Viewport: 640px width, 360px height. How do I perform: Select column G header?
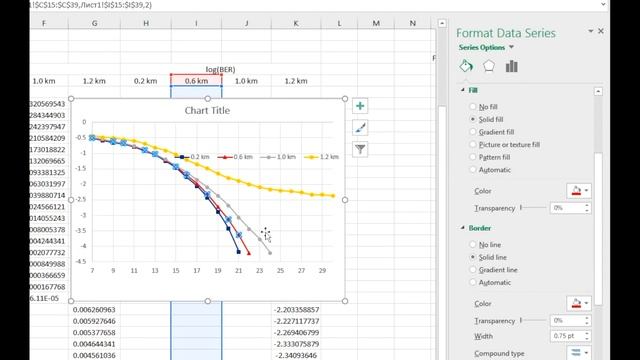coord(94,23)
